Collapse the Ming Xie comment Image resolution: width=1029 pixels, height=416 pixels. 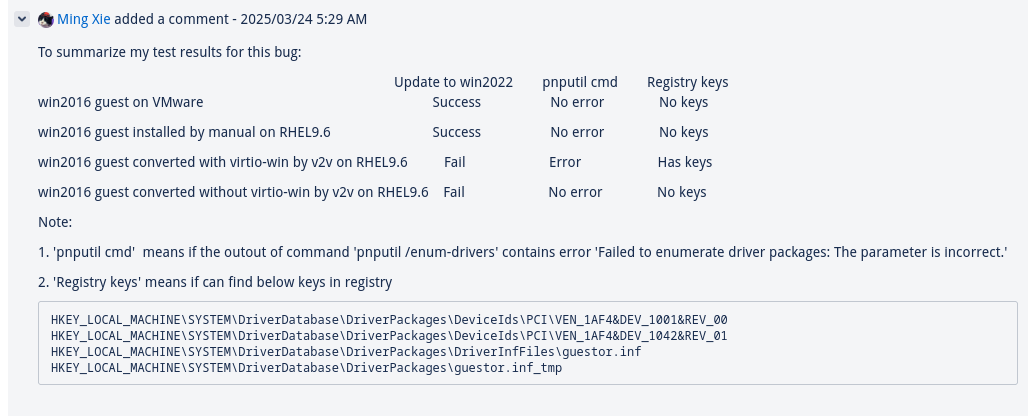click(x=22, y=20)
